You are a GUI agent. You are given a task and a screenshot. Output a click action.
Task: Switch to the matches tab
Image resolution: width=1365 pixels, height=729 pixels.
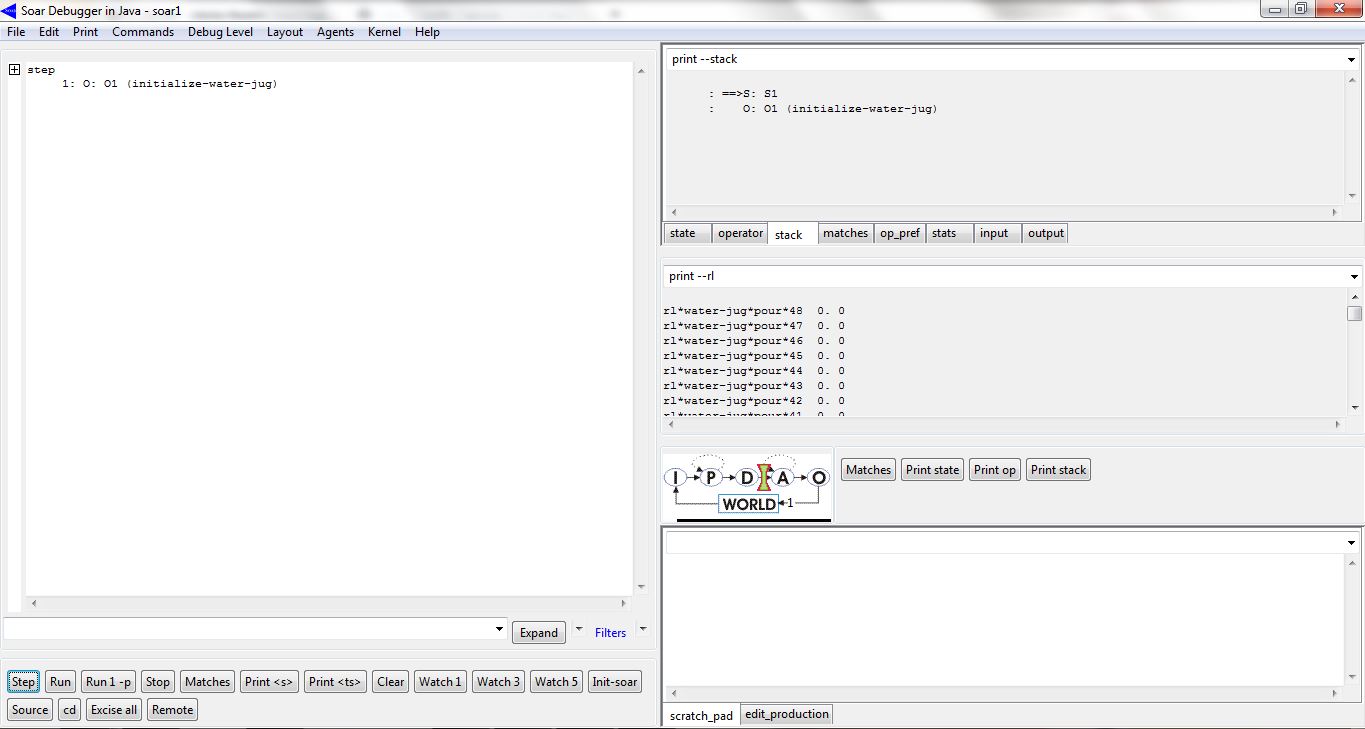click(845, 233)
